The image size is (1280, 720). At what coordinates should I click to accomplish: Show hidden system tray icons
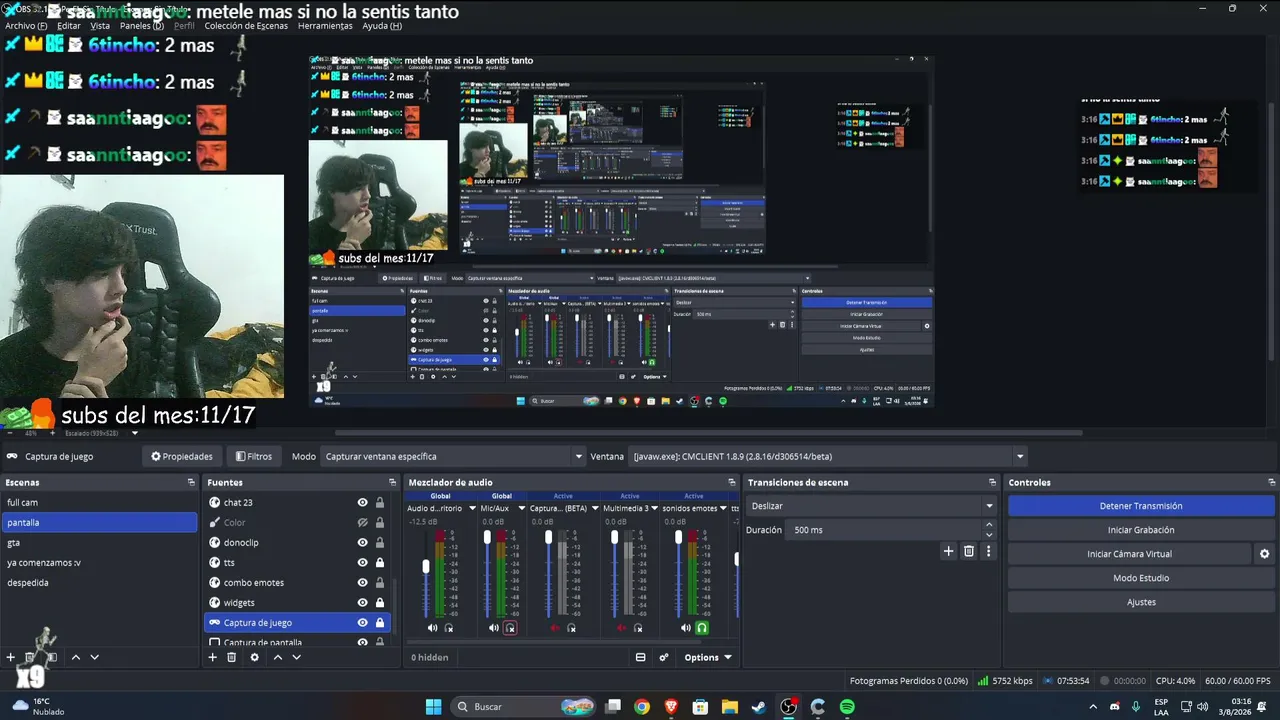click(x=1092, y=707)
